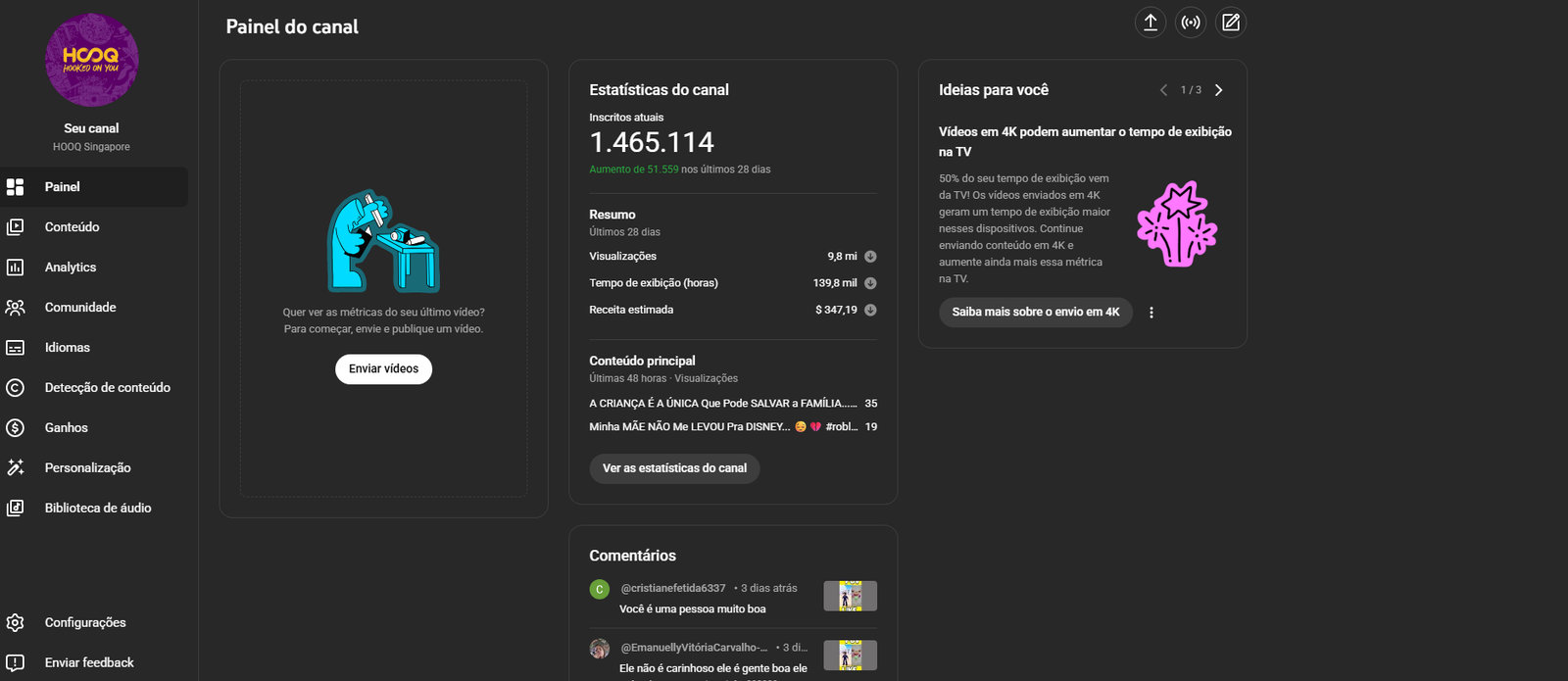This screenshot has width=1568, height=681.
Task: Click the Biblioteca de áudio music icon
Action: click(x=15, y=509)
